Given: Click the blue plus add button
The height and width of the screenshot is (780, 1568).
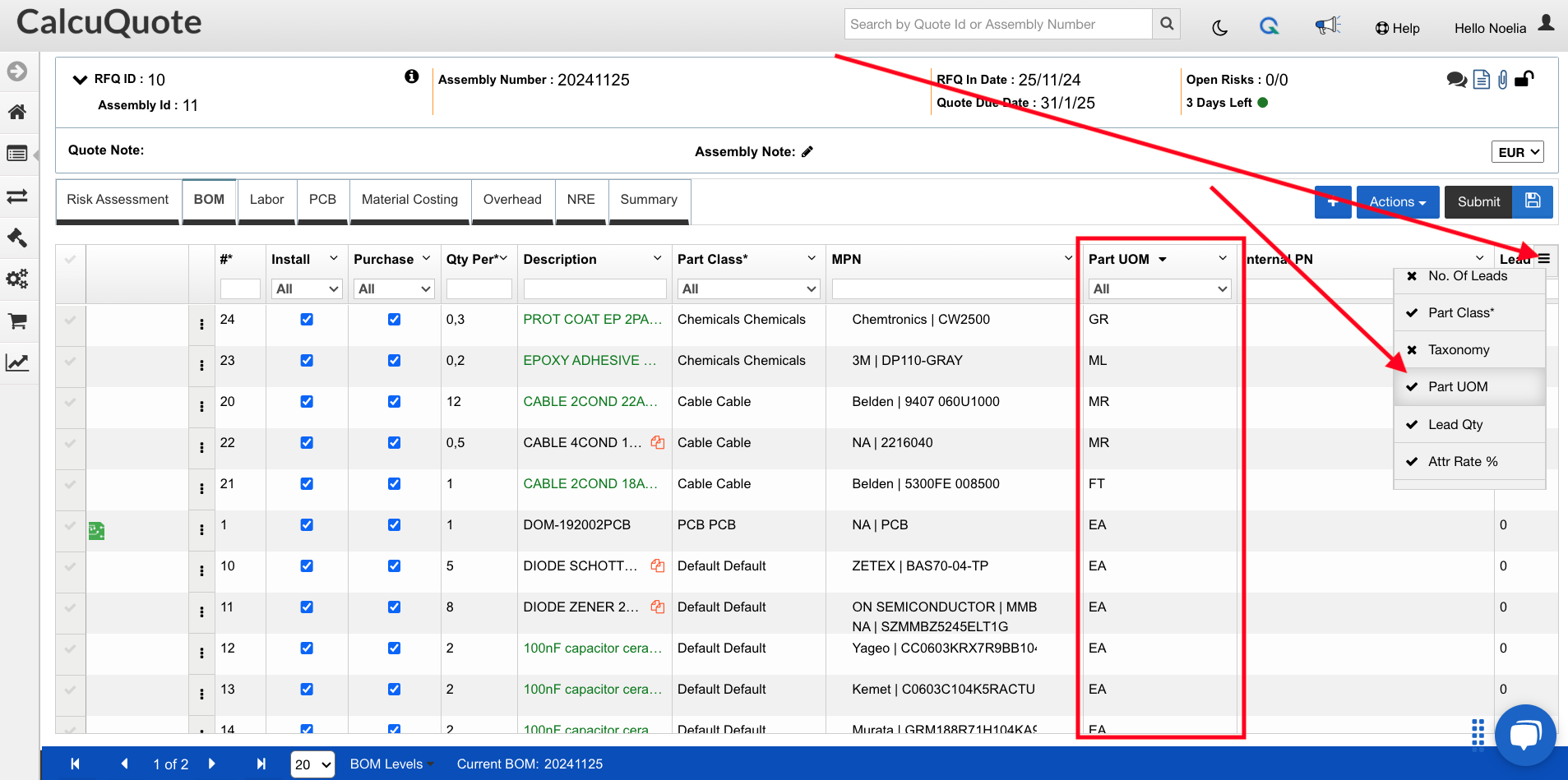Looking at the screenshot, I should [x=1333, y=201].
